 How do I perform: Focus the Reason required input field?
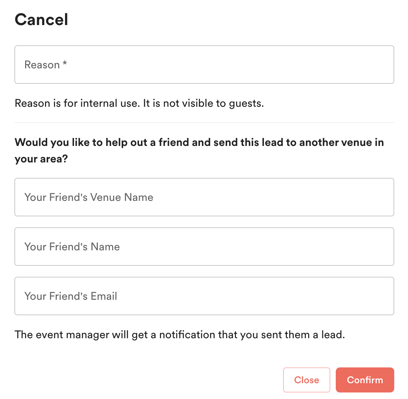[204, 64]
